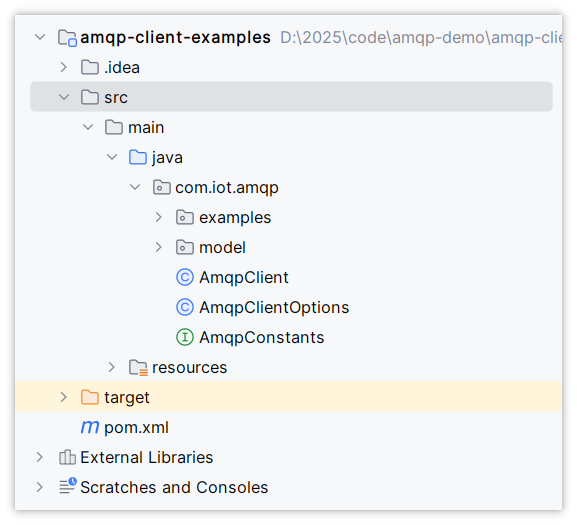
Task: Select the main folder
Action: coord(146,128)
